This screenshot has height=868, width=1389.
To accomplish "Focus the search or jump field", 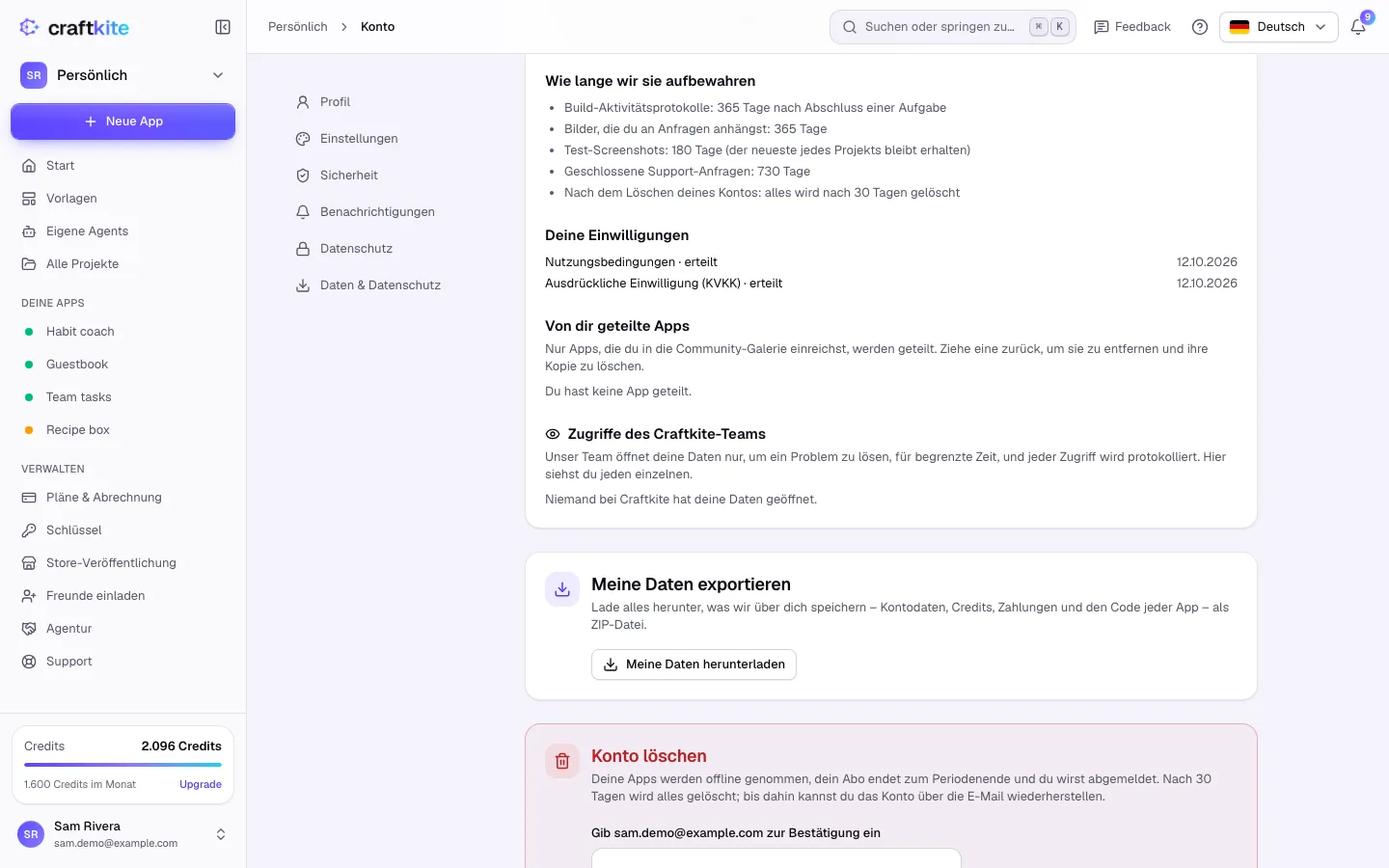I will click(x=953, y=27).
